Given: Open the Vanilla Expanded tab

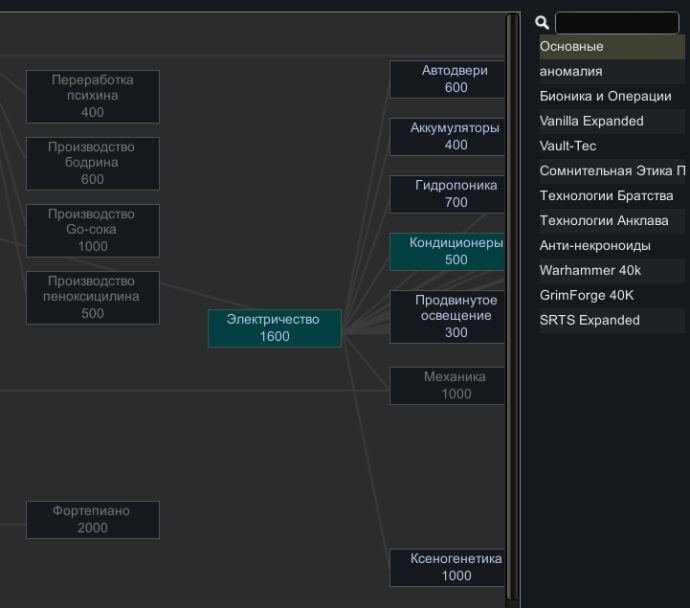Looking at the screenshot, I should pyautogui.click(x=612, y=122).
